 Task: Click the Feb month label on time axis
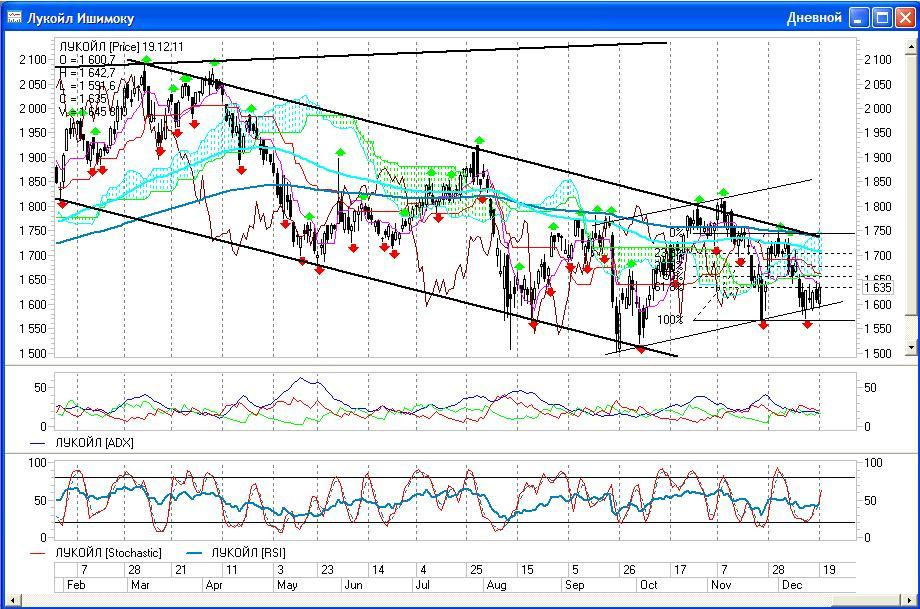click(x=76, y=585)
